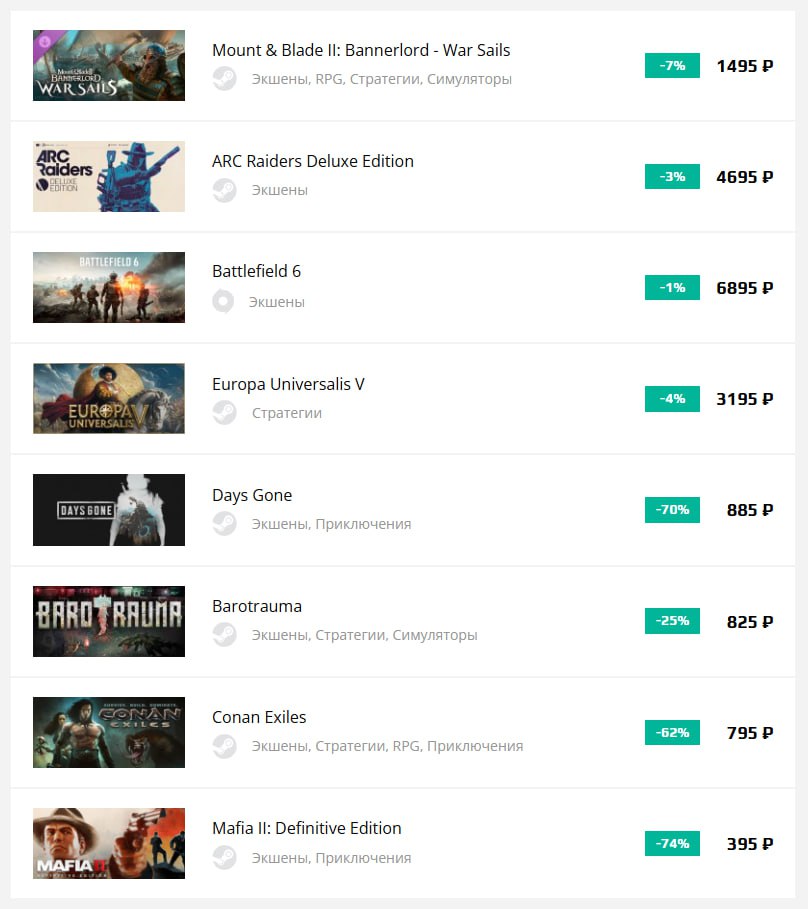Open Mount & Blade II: Bannerlord - War Sails
Screen dimensions: 808x909
pyautogui.click(x=361, y=50)
